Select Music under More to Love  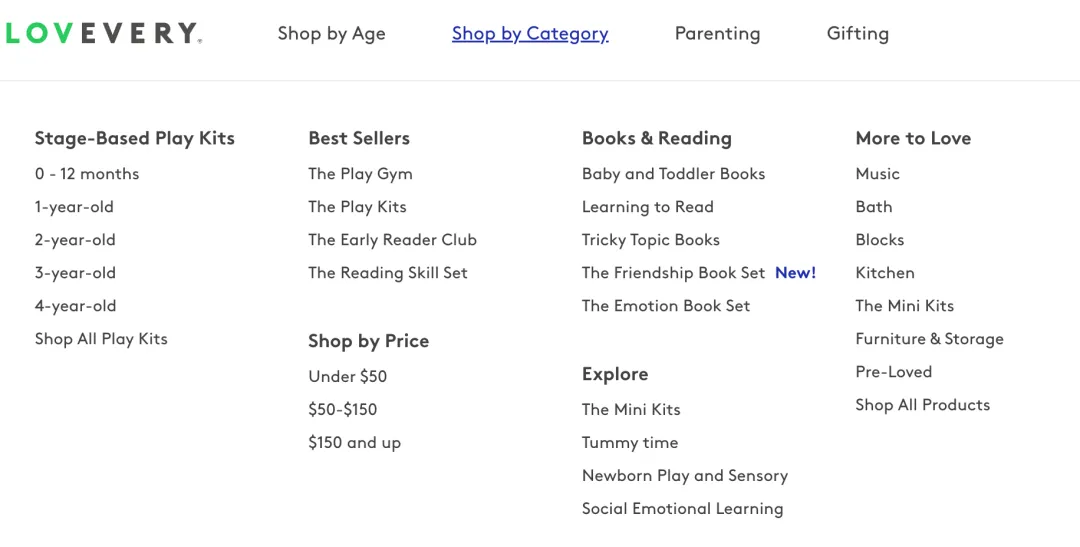pos(878,174)
